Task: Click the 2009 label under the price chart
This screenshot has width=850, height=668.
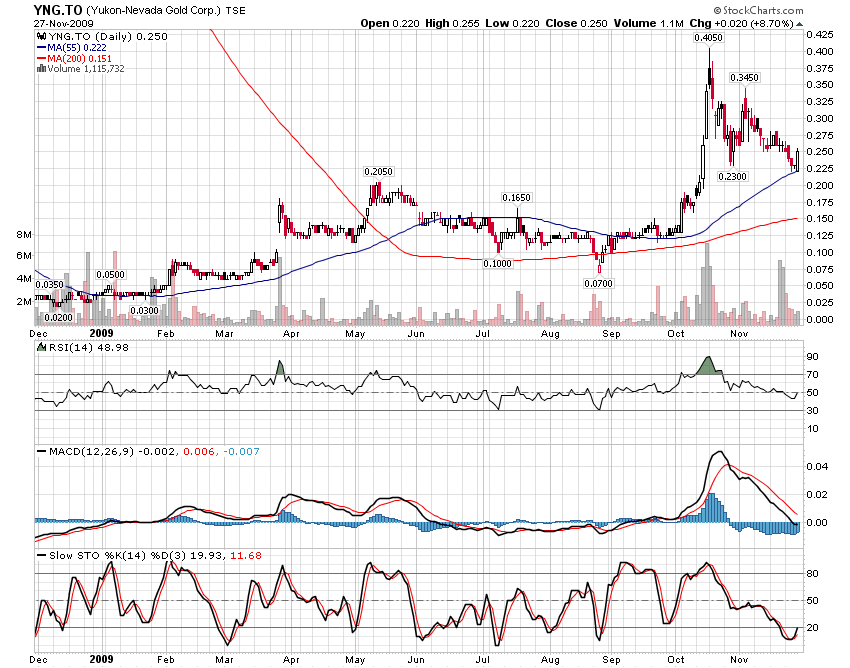Action: click(101, 333)
